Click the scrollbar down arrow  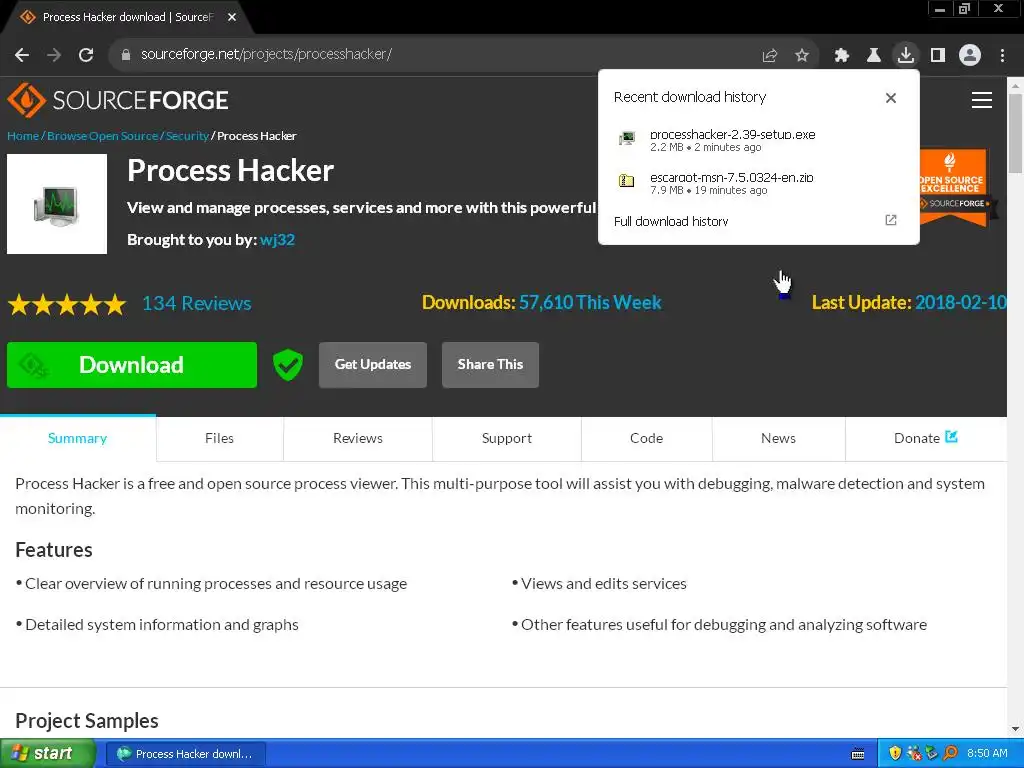pyautogui.click(x=1016, y=729)
